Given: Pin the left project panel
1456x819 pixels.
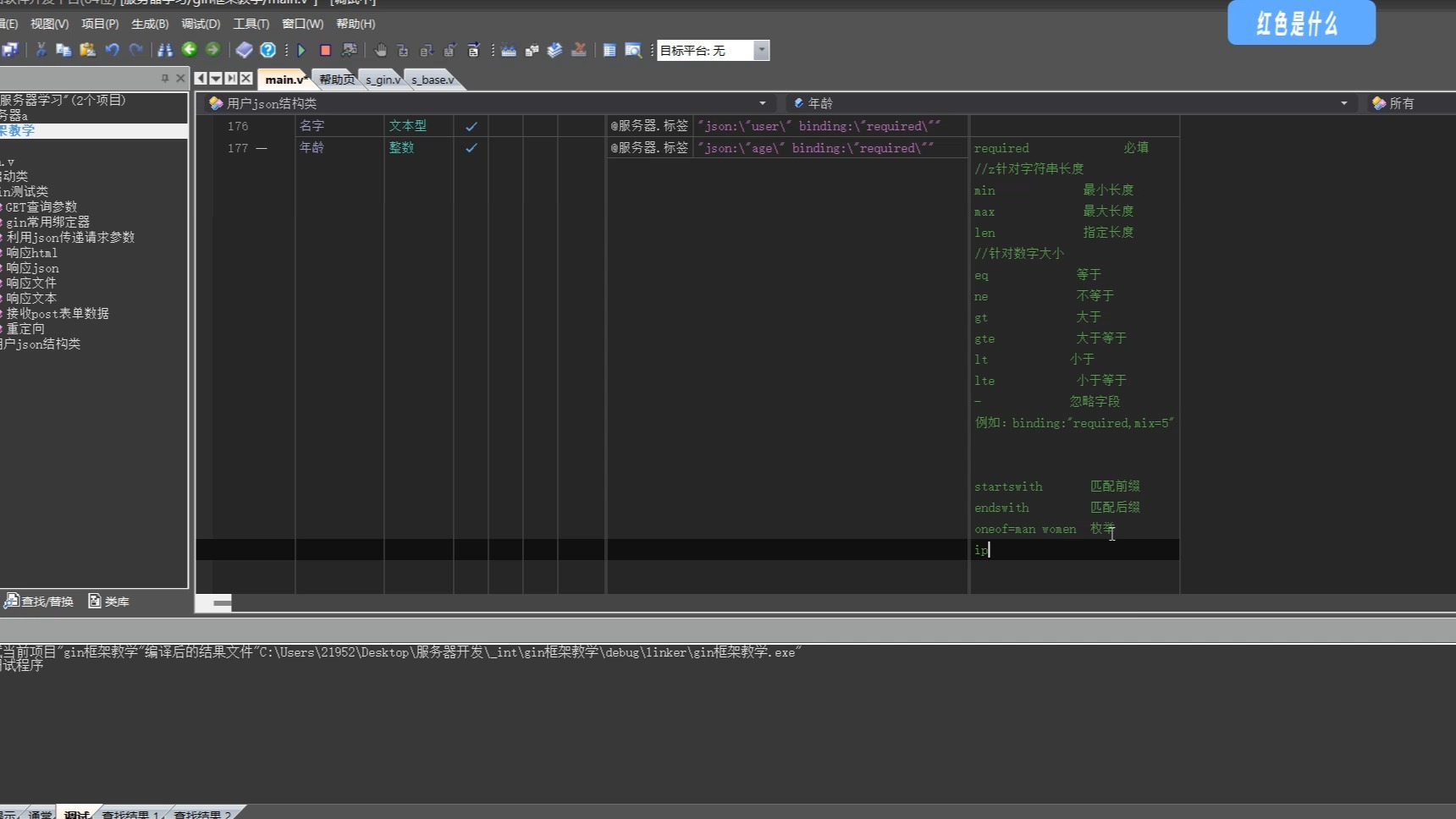Looking at the screenshot, I should click(x=164, y=78).
